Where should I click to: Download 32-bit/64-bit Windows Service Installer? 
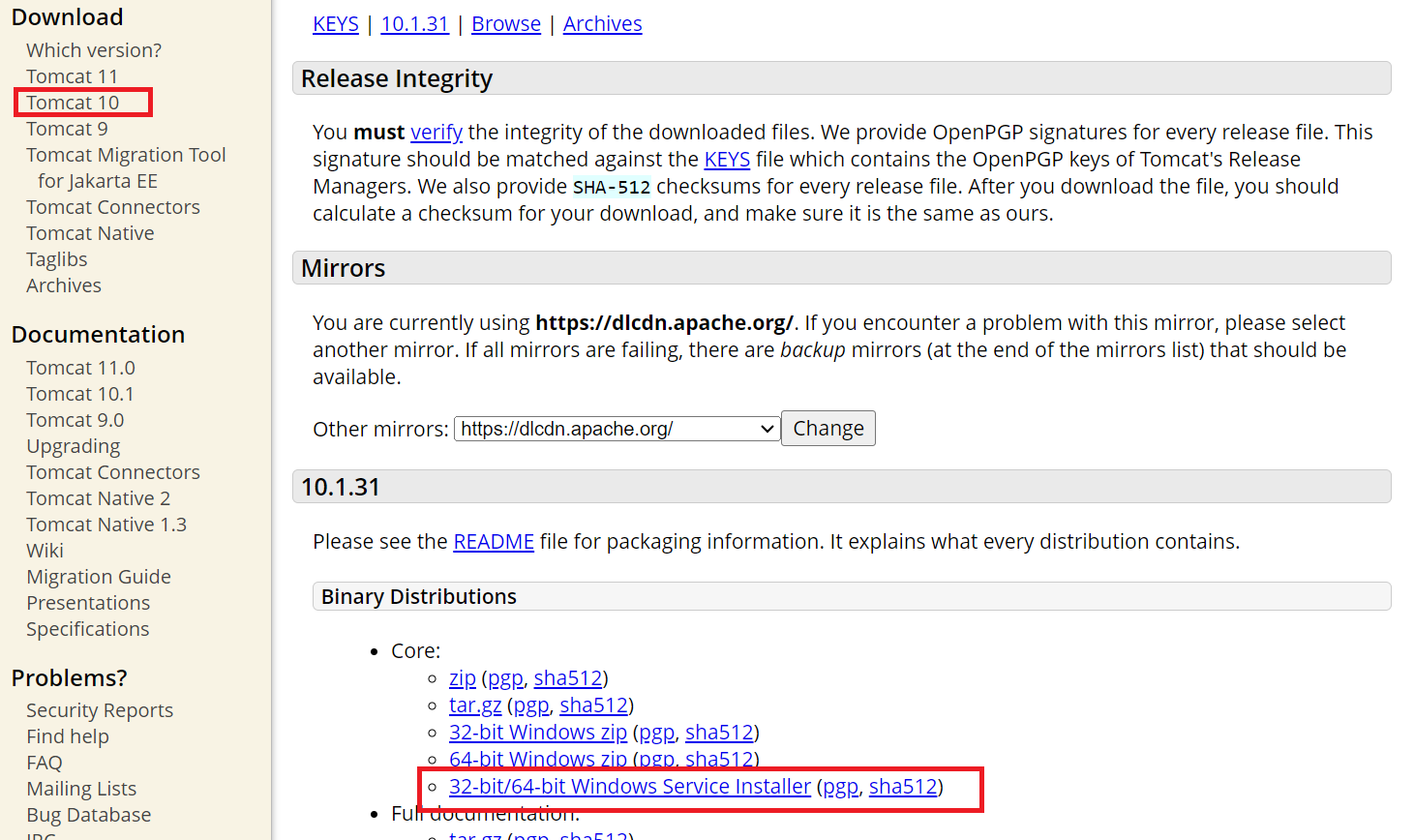point(630,787)
